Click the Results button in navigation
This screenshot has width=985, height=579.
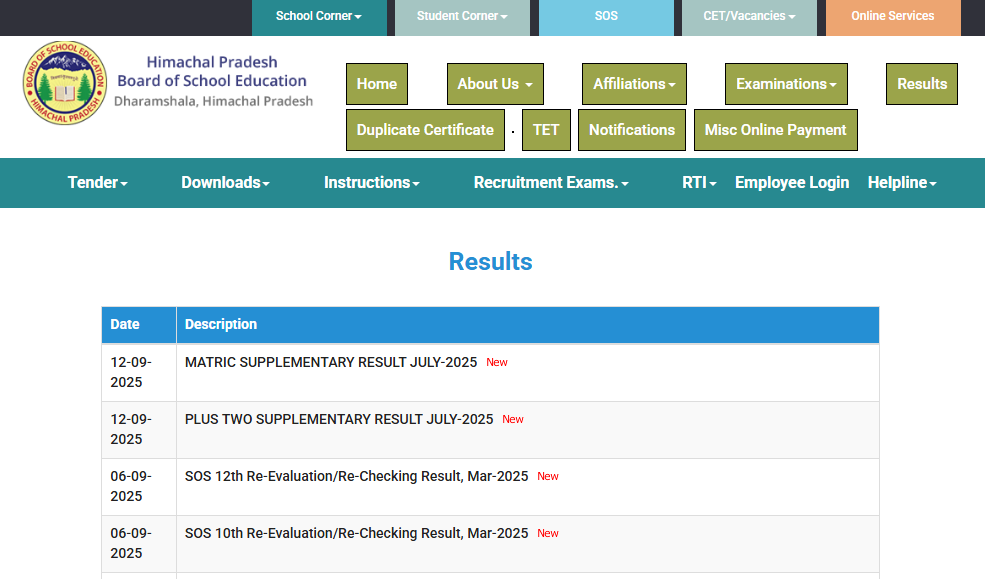point(922,84)
